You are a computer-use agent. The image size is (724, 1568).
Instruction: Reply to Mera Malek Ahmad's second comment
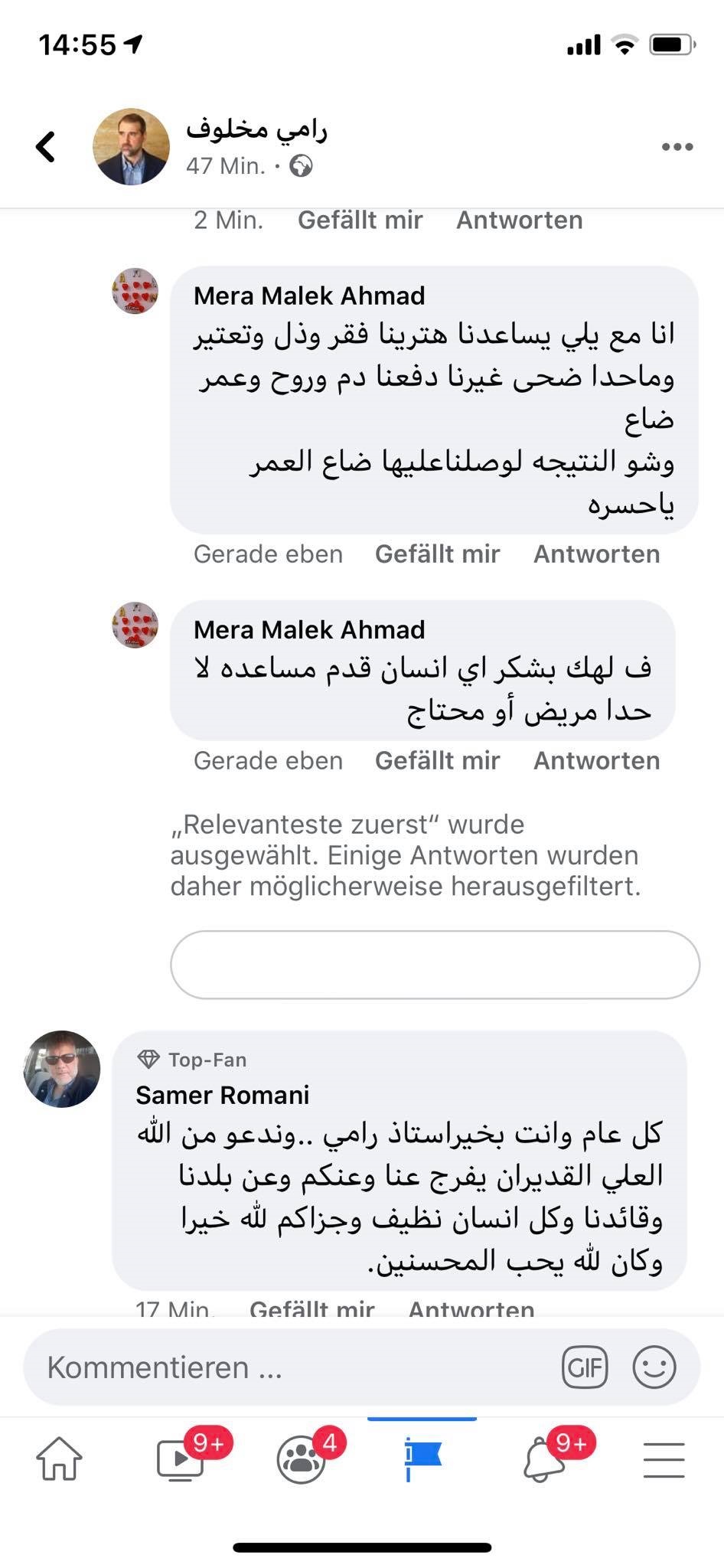[596, 760]
